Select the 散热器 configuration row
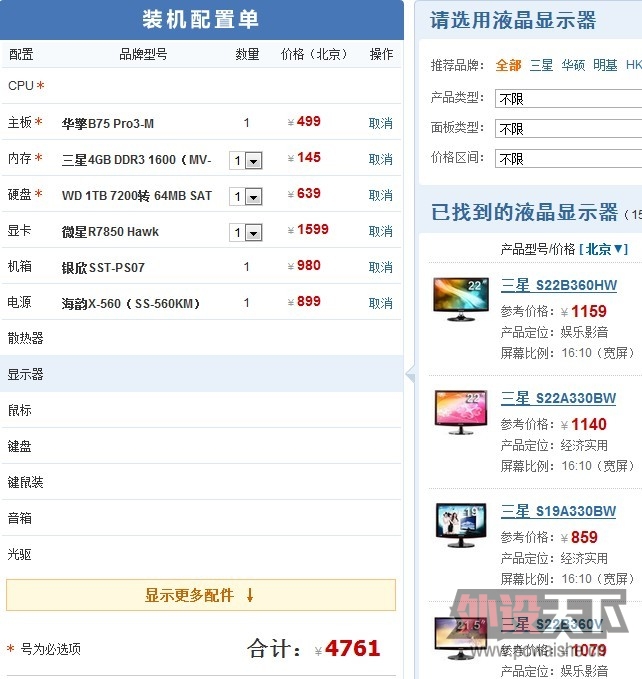 click(x=202, y=338)
